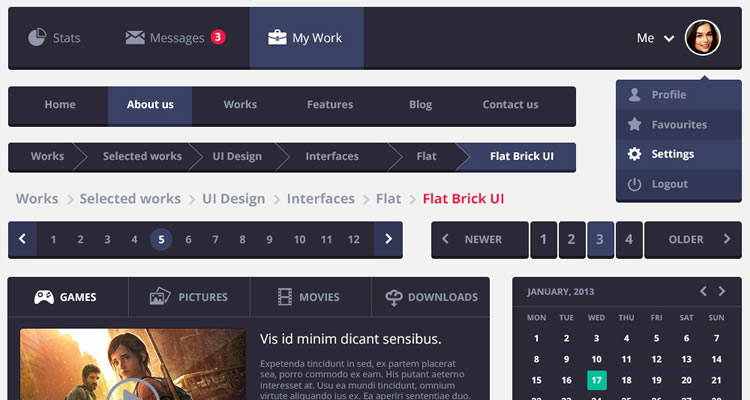Open the Pictures tab icon
This screenshot has width=750, height=400.
click(160, 297)
